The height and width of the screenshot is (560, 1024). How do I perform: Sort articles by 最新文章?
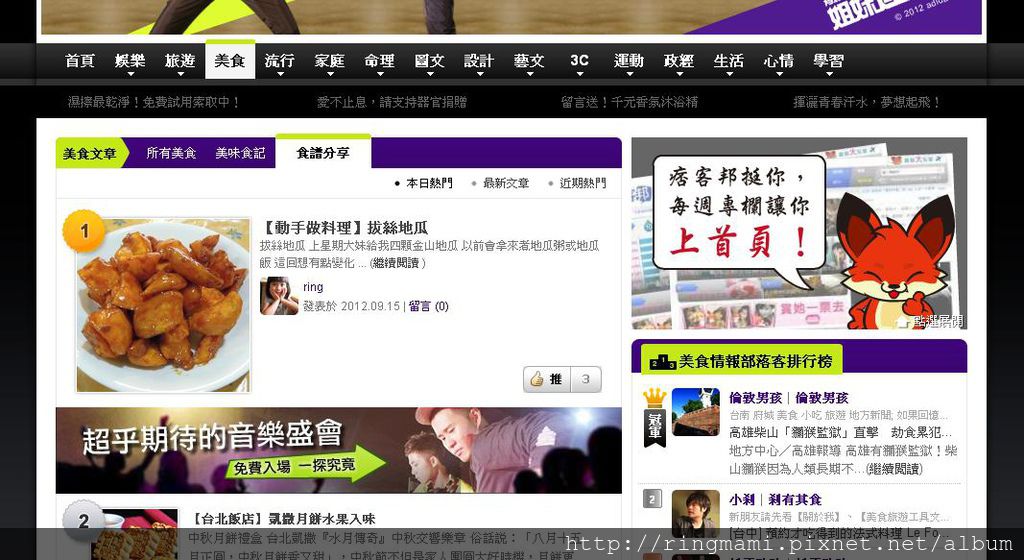point(506,183)
